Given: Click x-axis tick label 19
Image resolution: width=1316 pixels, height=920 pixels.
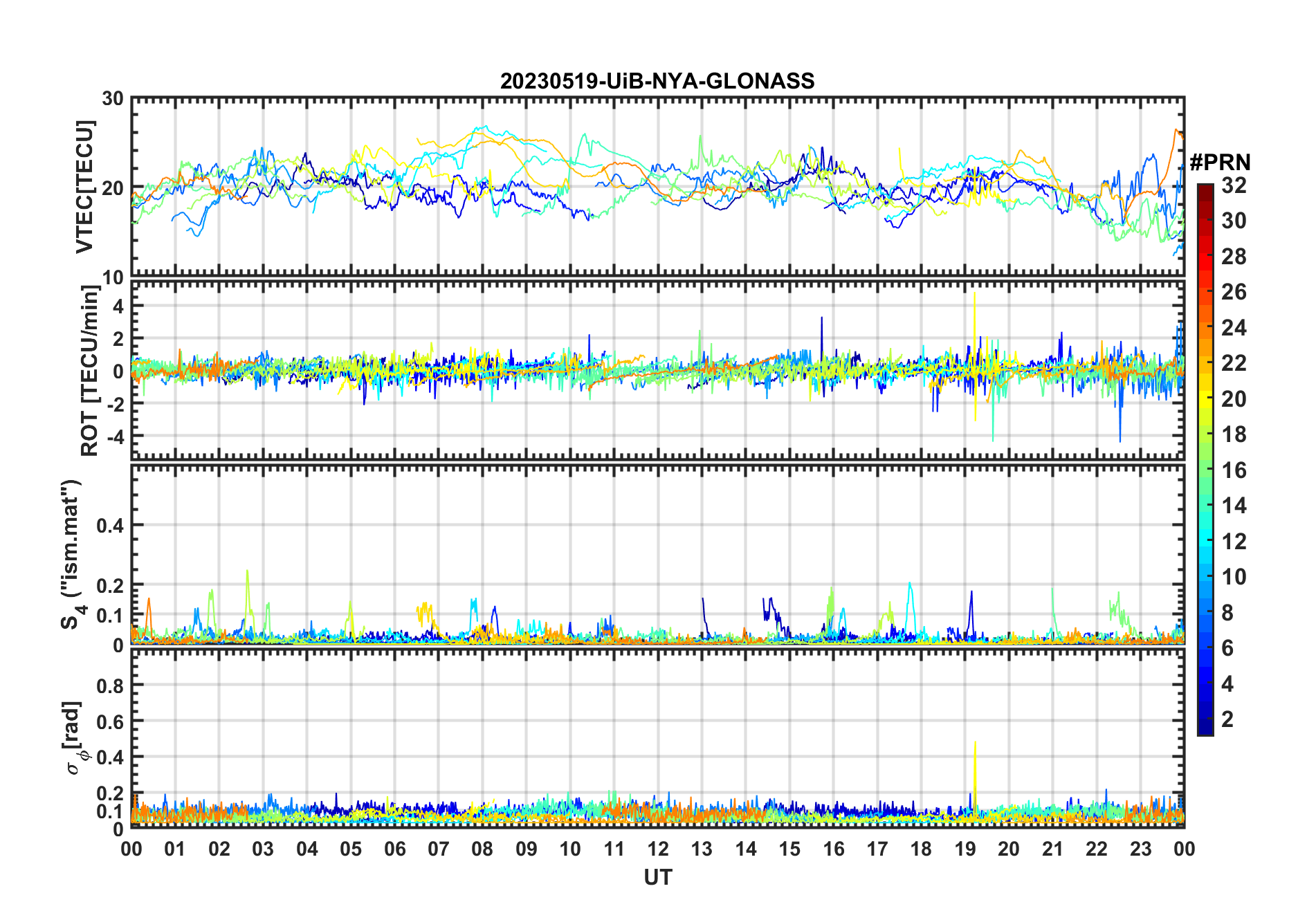Looking at the screenshot, I should pyautogui.click(x=965, y=849).
